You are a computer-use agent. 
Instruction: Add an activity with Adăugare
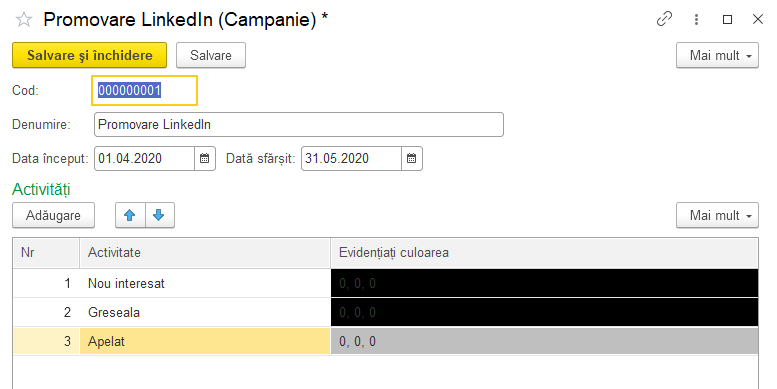54,215
